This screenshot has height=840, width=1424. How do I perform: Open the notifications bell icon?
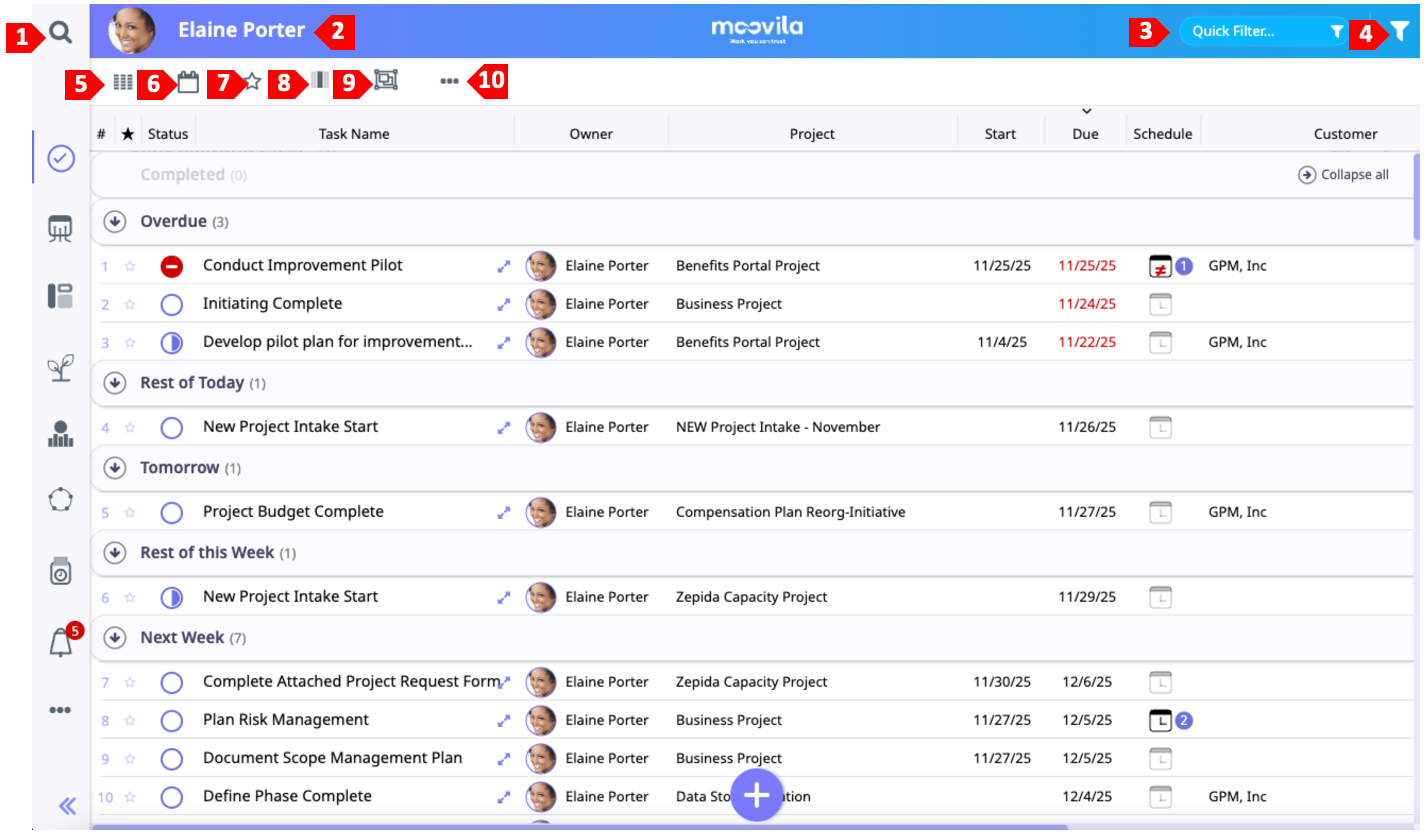62,643
